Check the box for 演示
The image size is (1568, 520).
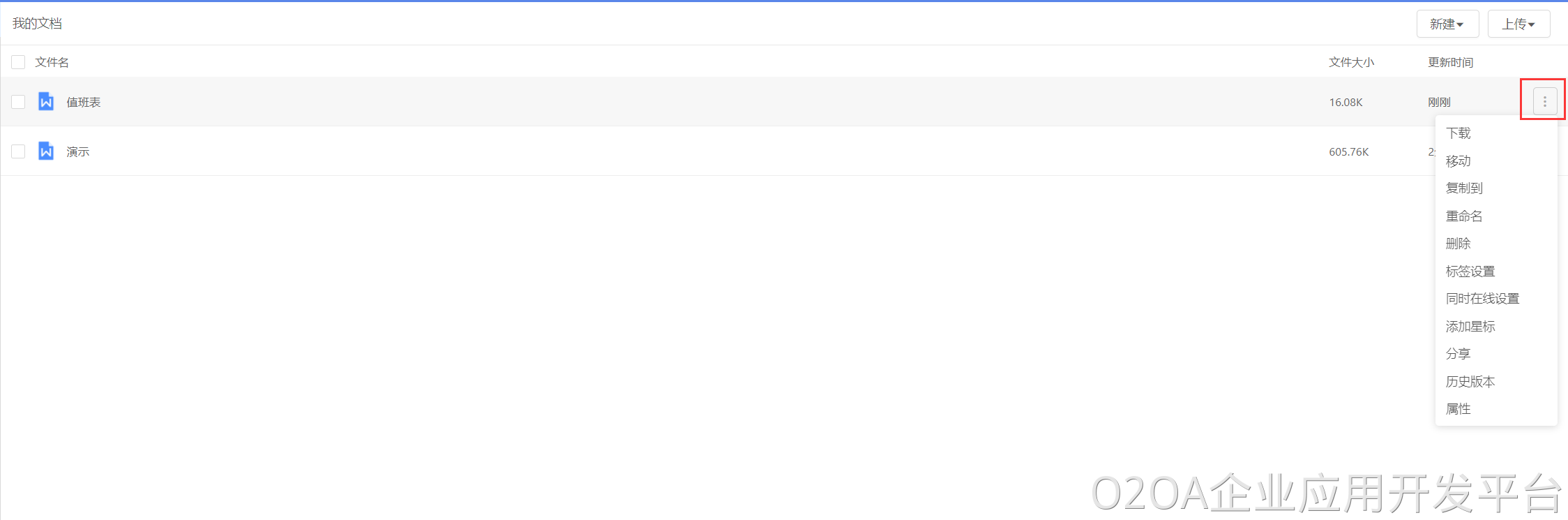[x=18, y=151]
